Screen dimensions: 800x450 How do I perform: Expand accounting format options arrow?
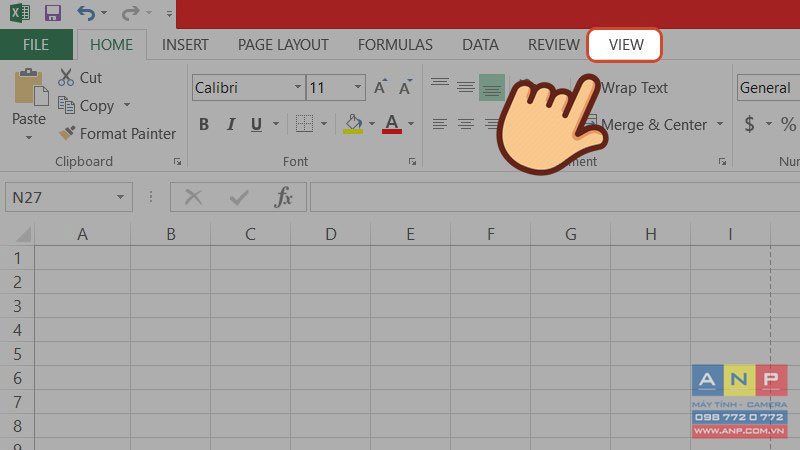coord(768,124)
